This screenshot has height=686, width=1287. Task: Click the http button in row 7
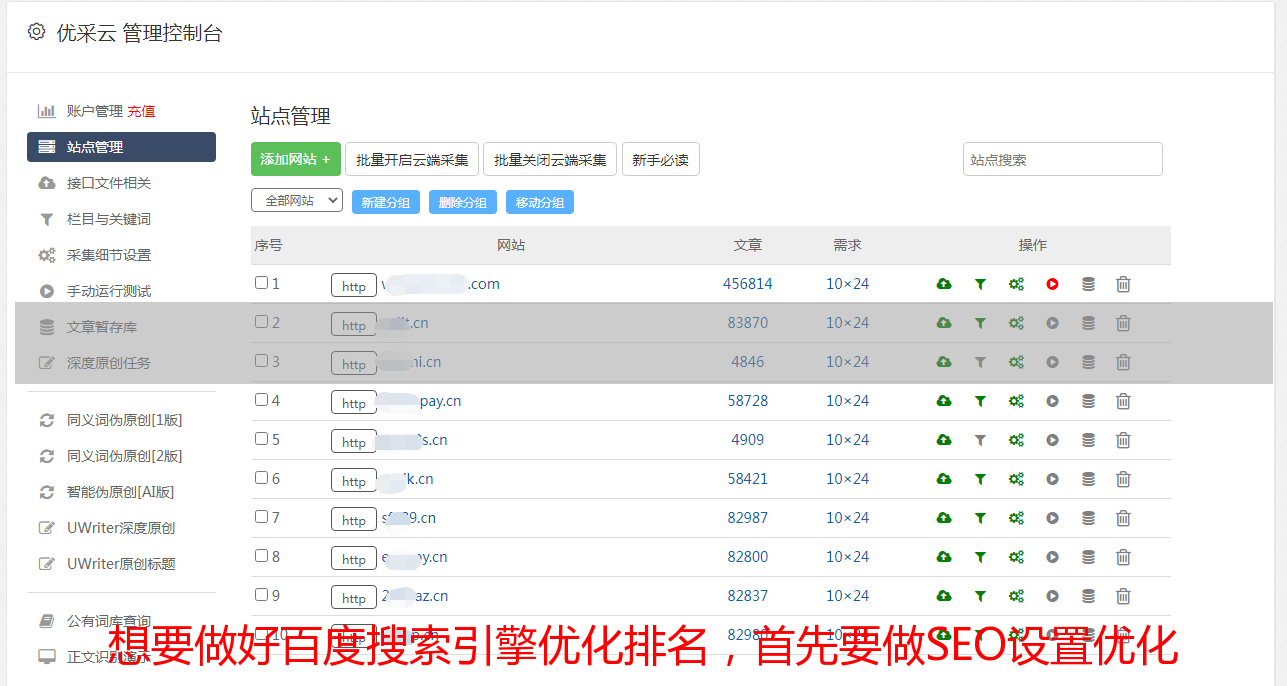coord(354,519)
